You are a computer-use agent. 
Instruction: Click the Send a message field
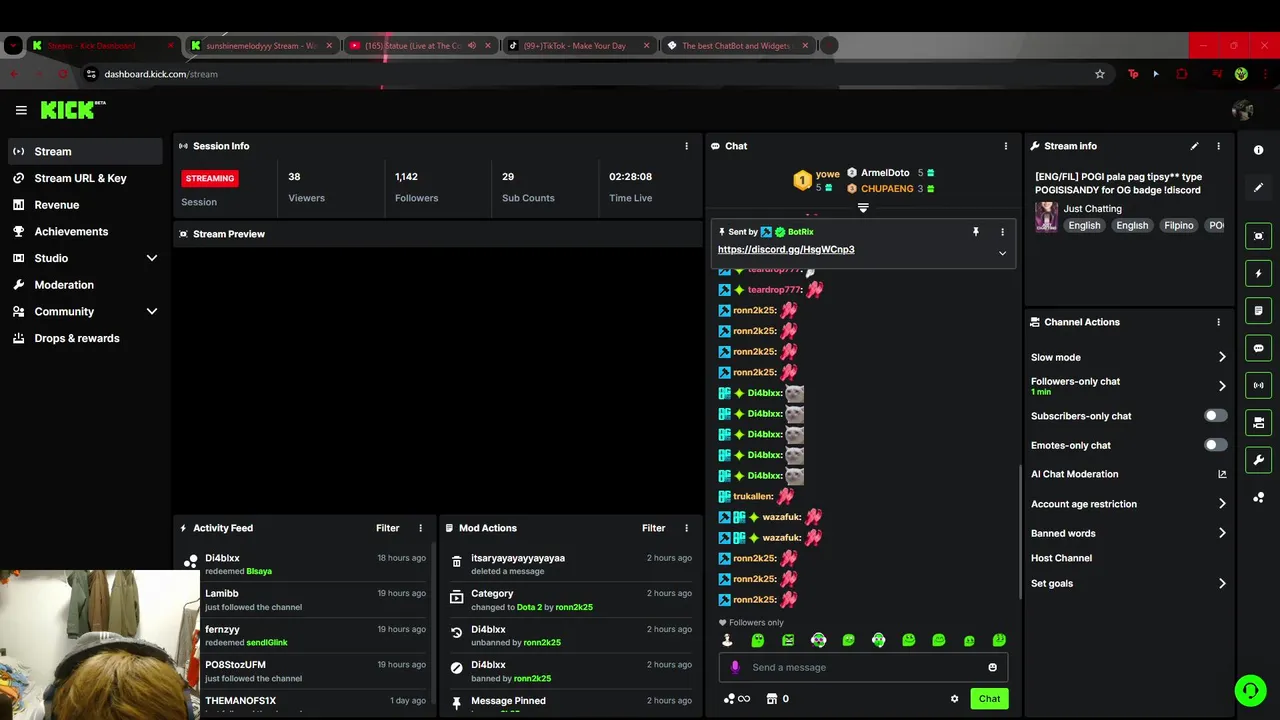click(863, 667)
